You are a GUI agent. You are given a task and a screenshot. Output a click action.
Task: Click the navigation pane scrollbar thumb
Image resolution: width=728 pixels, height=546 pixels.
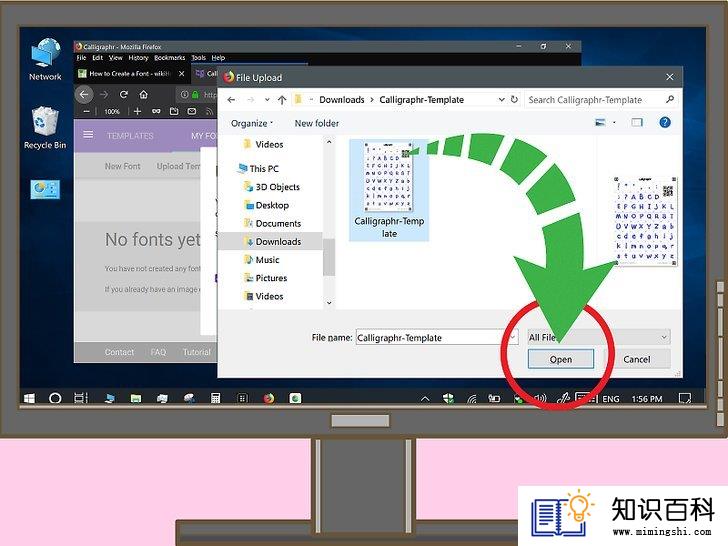pos(329,257)
